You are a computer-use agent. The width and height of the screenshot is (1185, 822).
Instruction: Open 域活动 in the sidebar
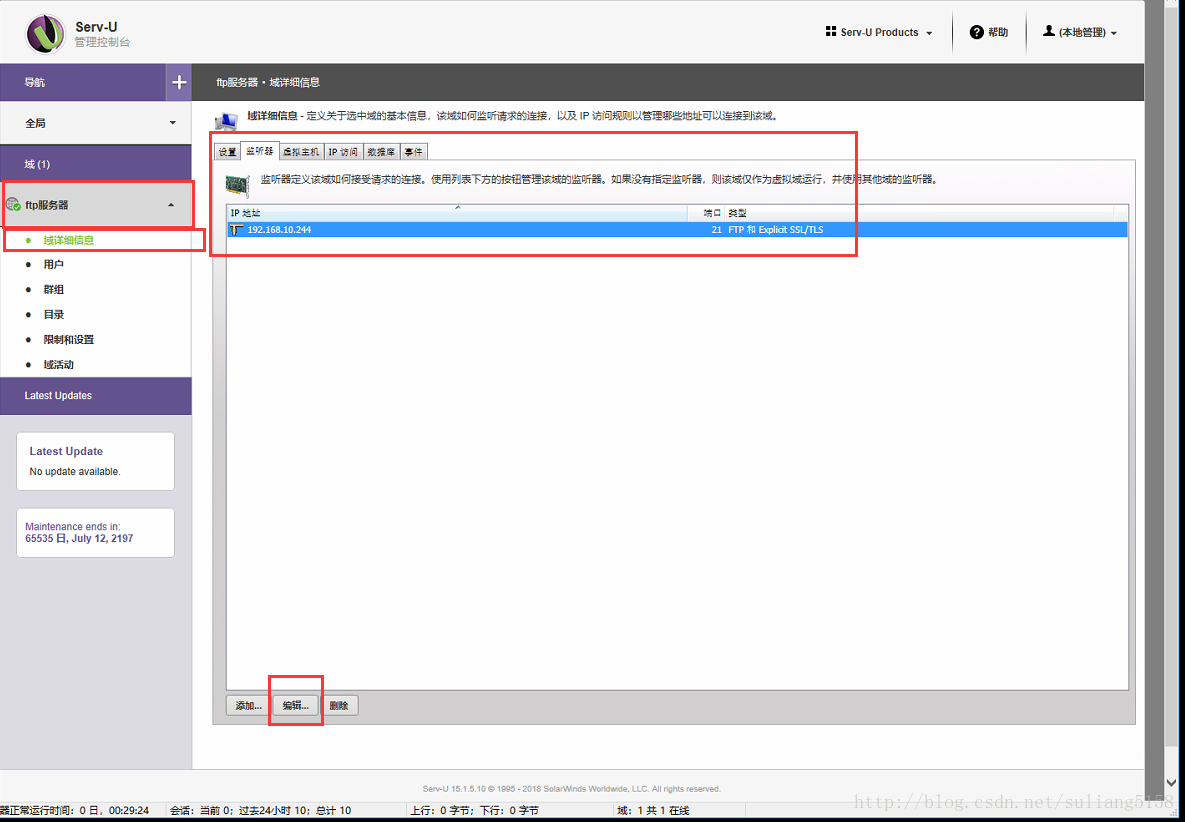(x=59, y=364)
